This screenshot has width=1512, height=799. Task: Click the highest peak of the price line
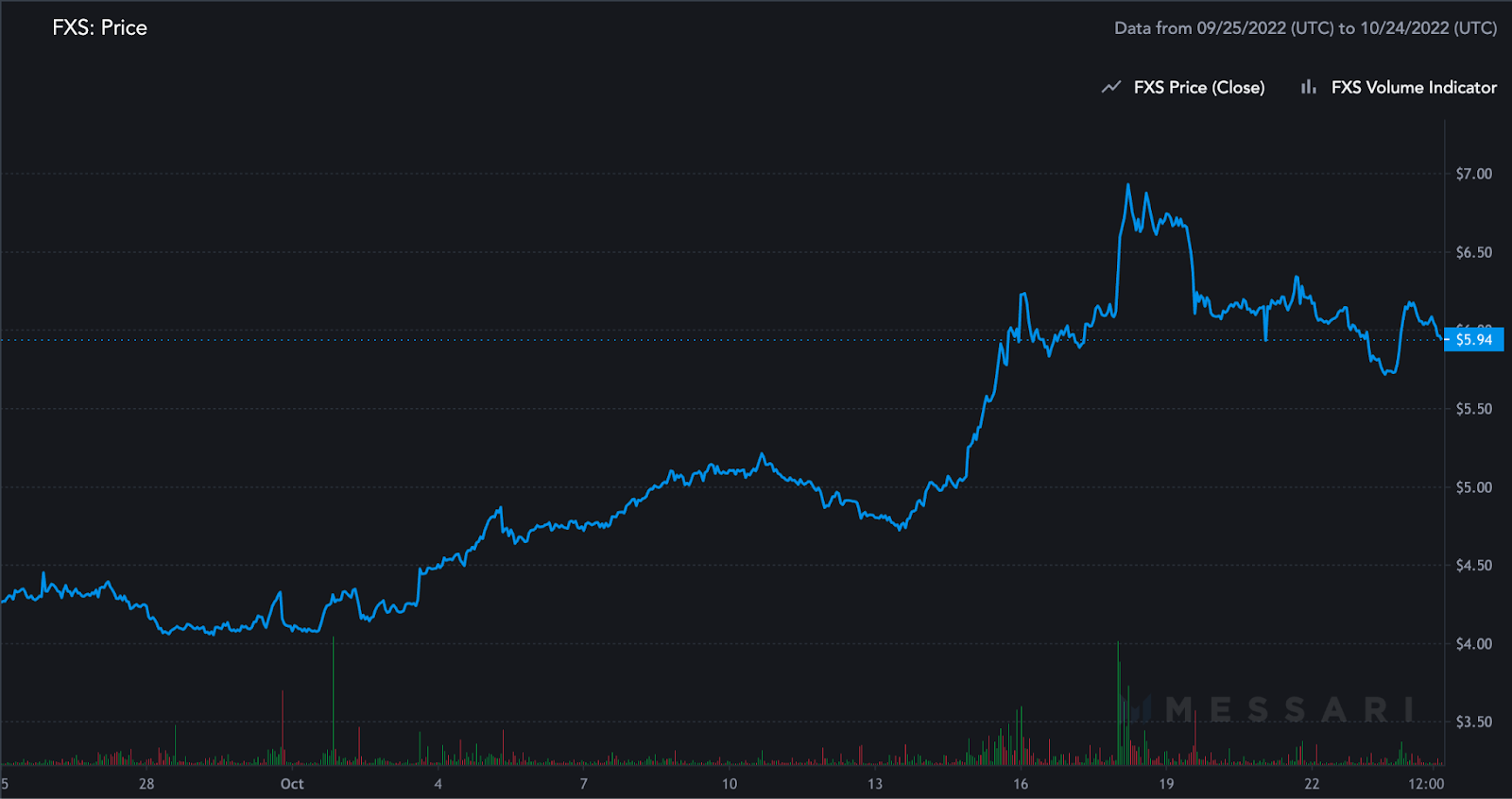pyautogui.click(x=1127, y=185)
